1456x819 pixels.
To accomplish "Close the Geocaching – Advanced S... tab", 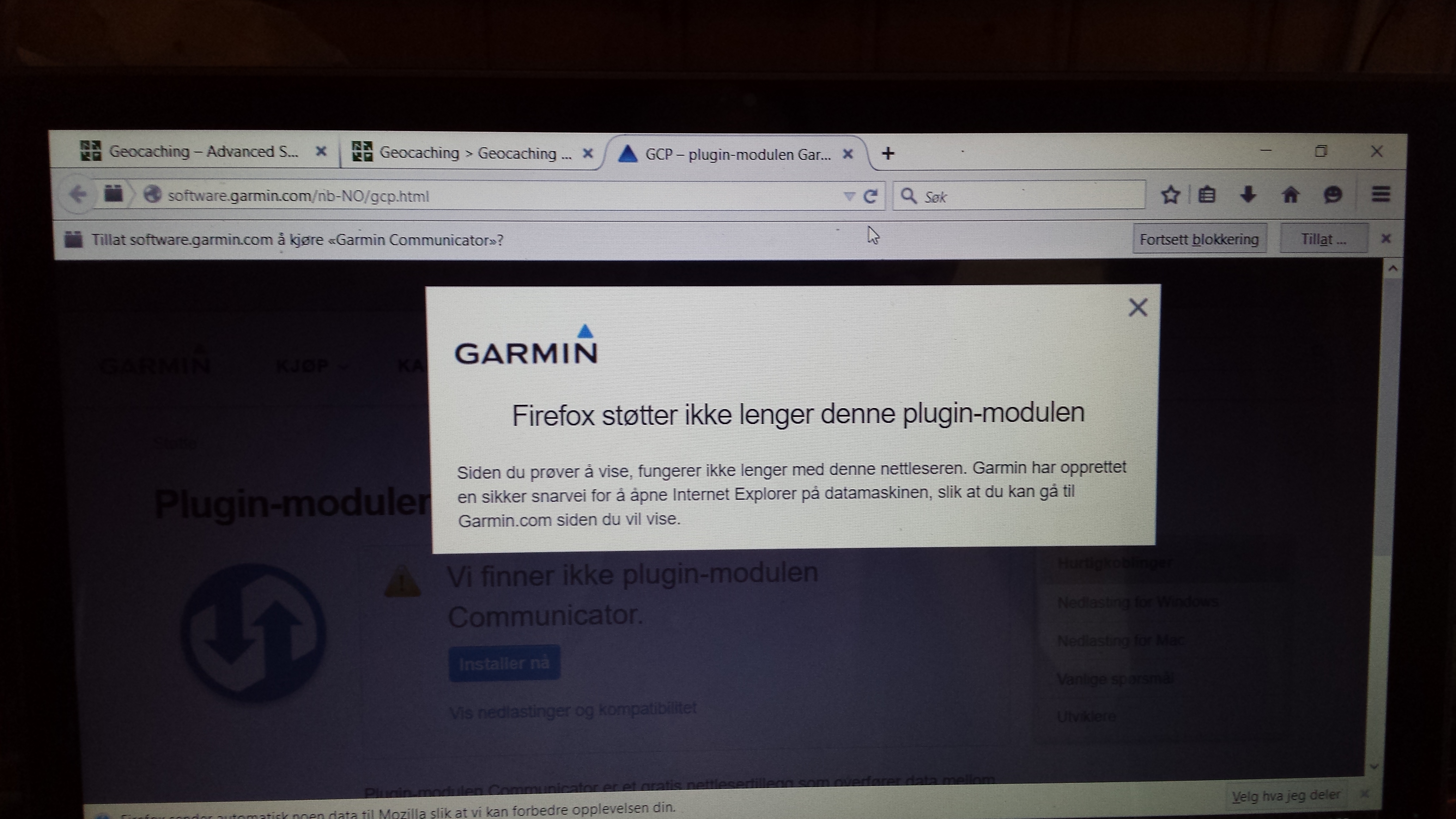I will (321, 151).
